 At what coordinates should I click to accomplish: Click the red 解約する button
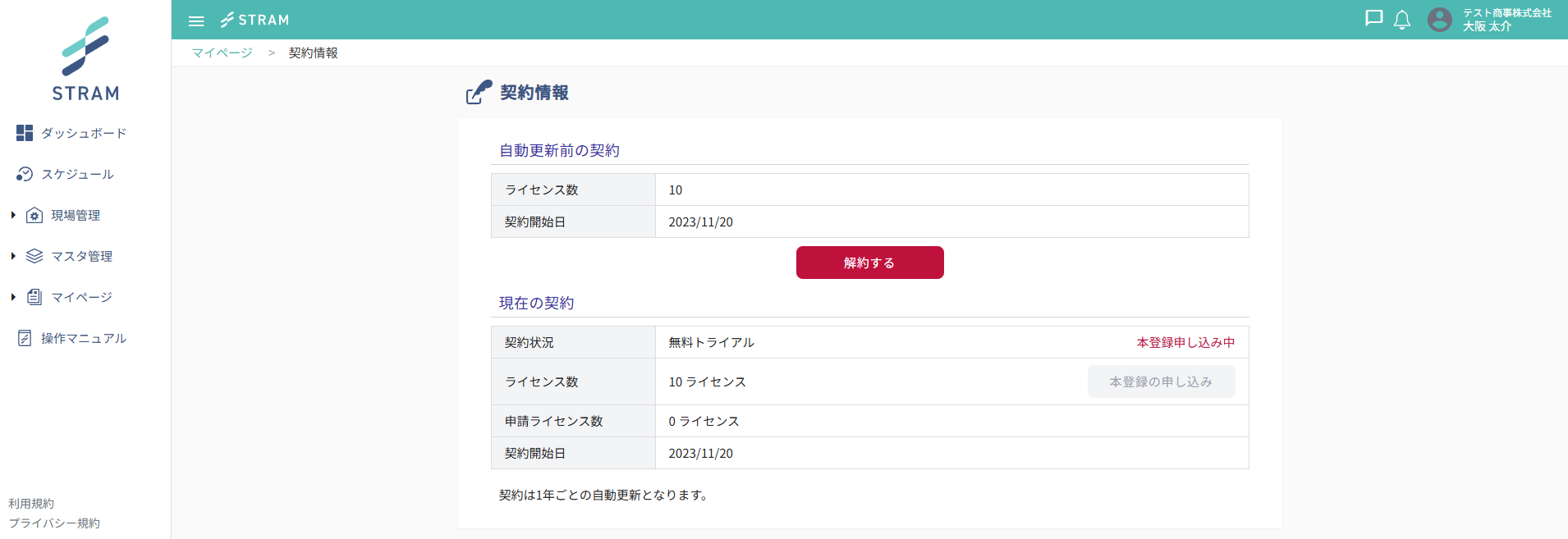870,263
